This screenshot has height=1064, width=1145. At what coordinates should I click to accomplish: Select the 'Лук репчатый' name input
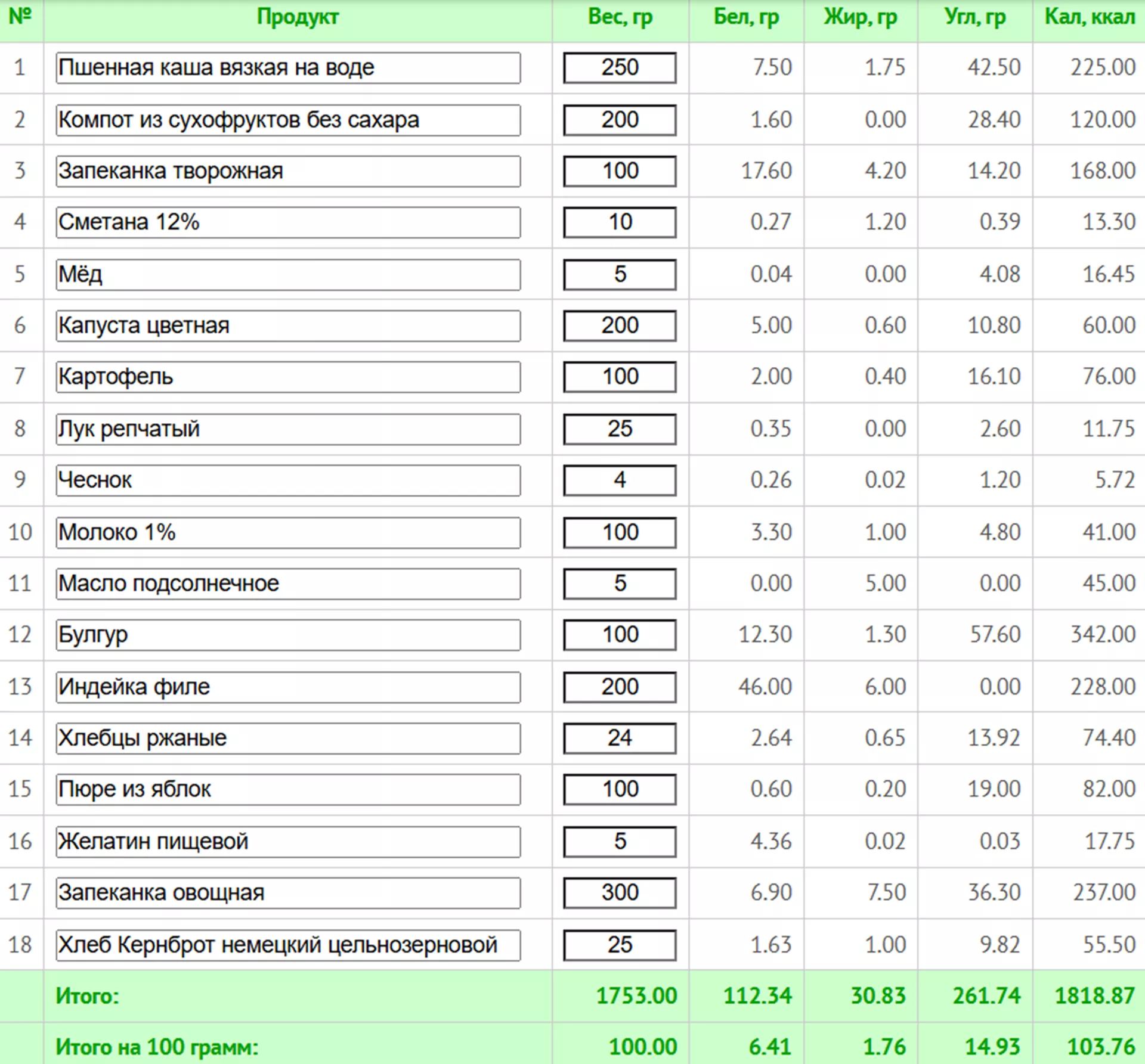point(288,429)
